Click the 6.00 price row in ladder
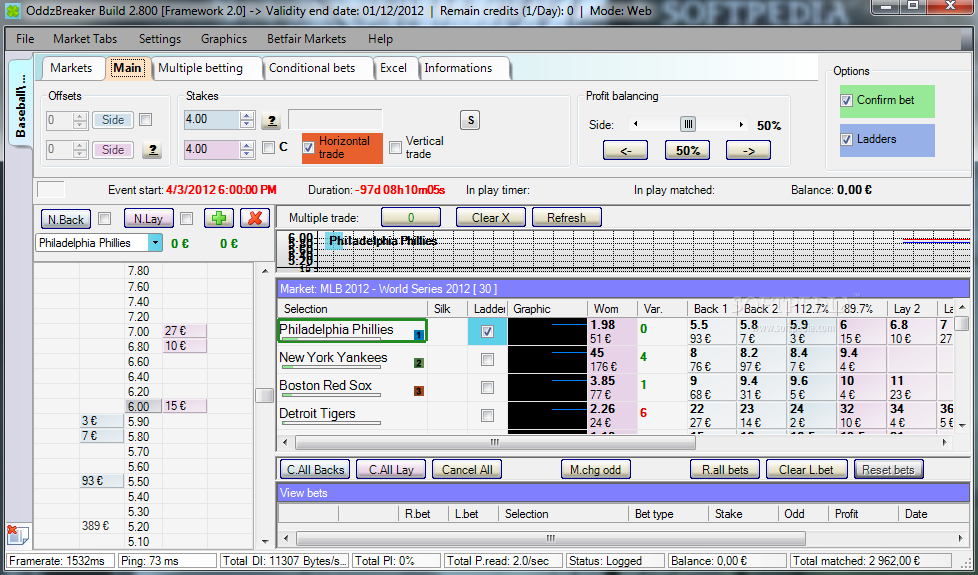 [143, 406]
